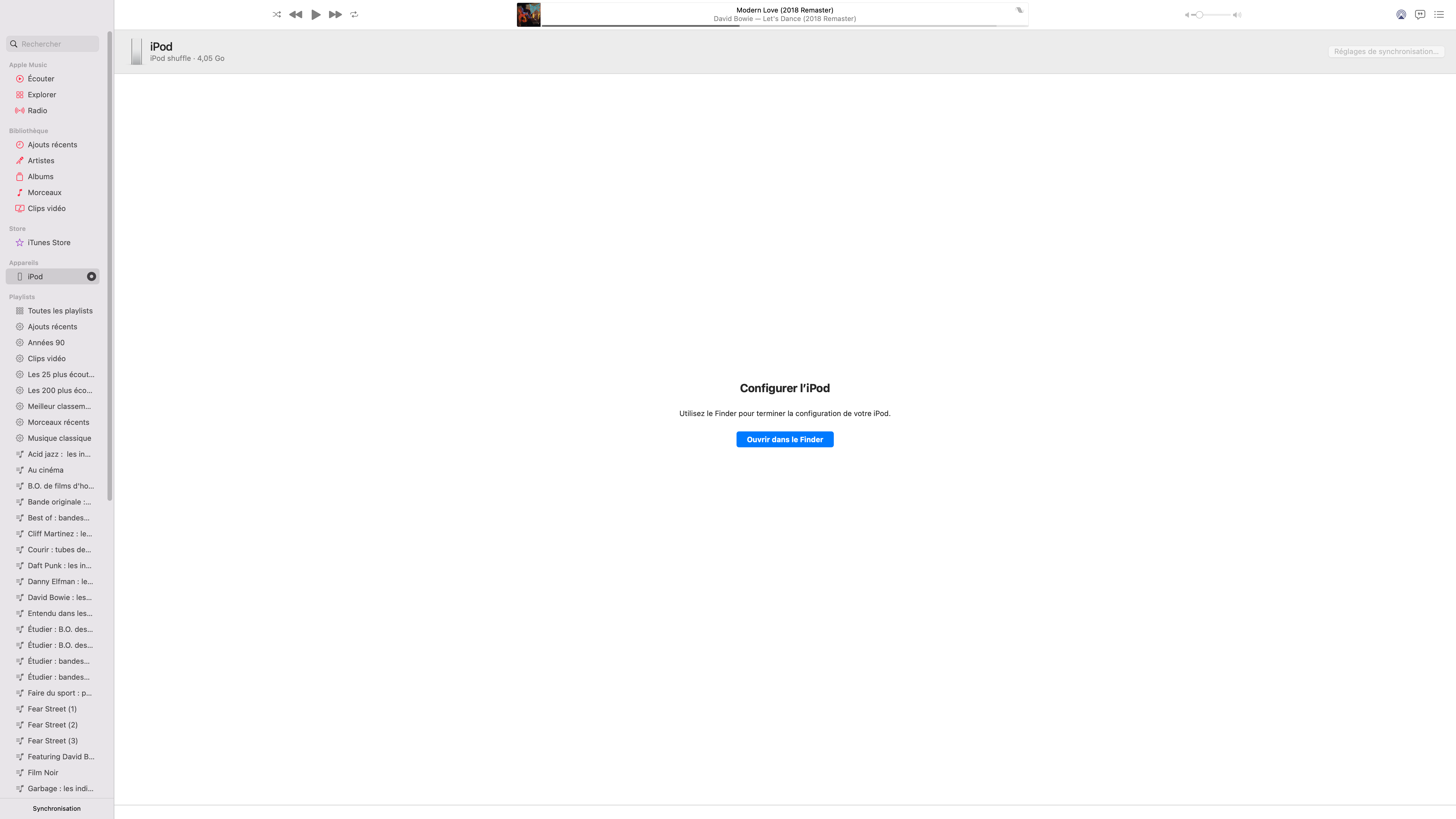The height and width of the screenshot is (819, 1456).
Task: Open Daft Punk playlist
Action: point(53,565)
